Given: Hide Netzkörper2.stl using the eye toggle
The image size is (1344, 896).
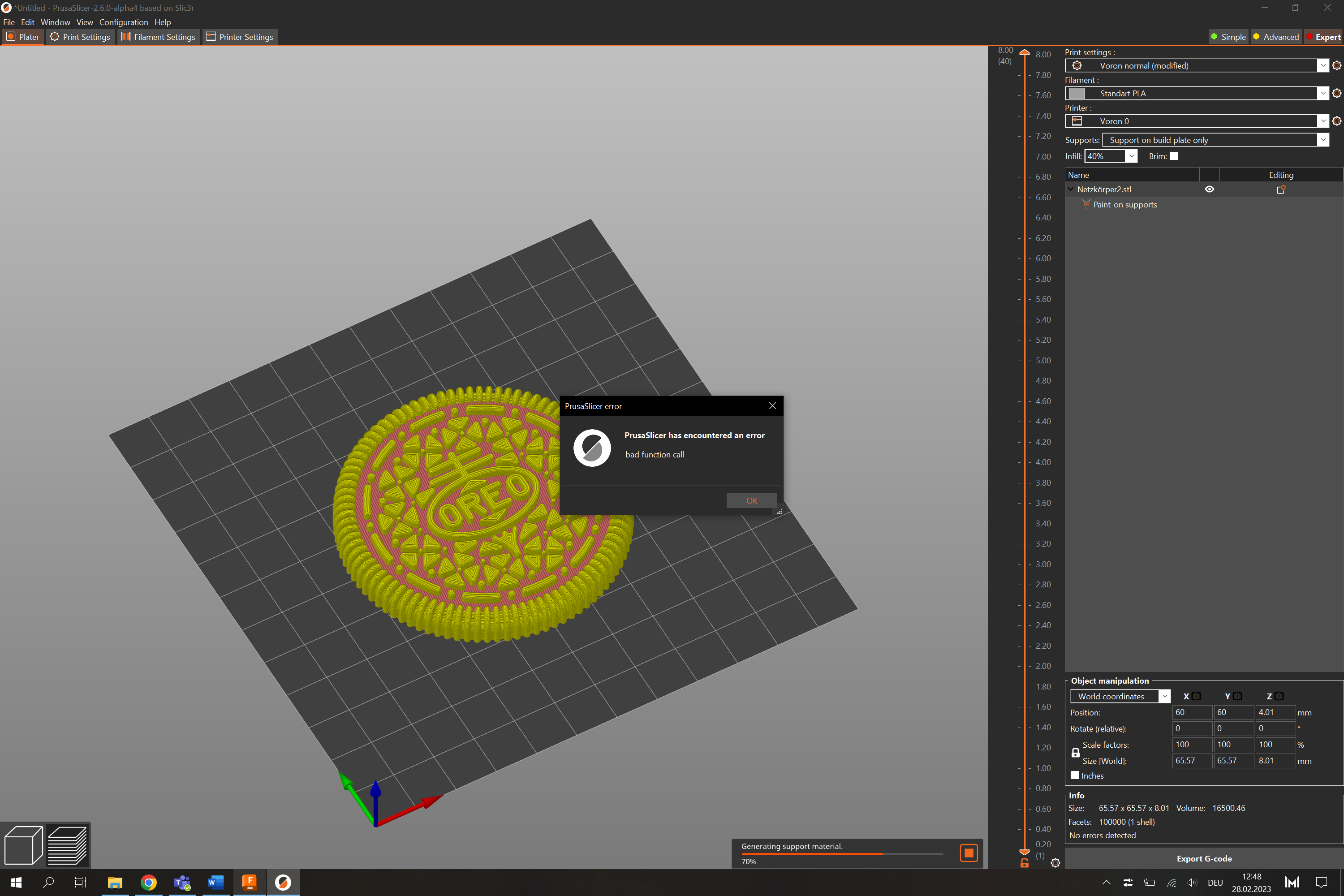Looking at the screenshot, I should tap(1210, 189).
